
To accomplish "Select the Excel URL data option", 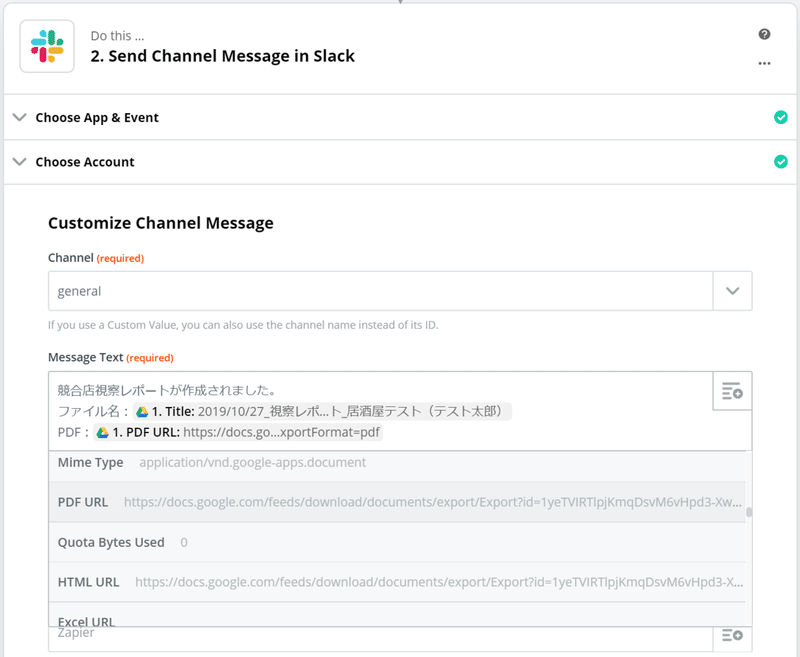I will (x=397, y=615).
